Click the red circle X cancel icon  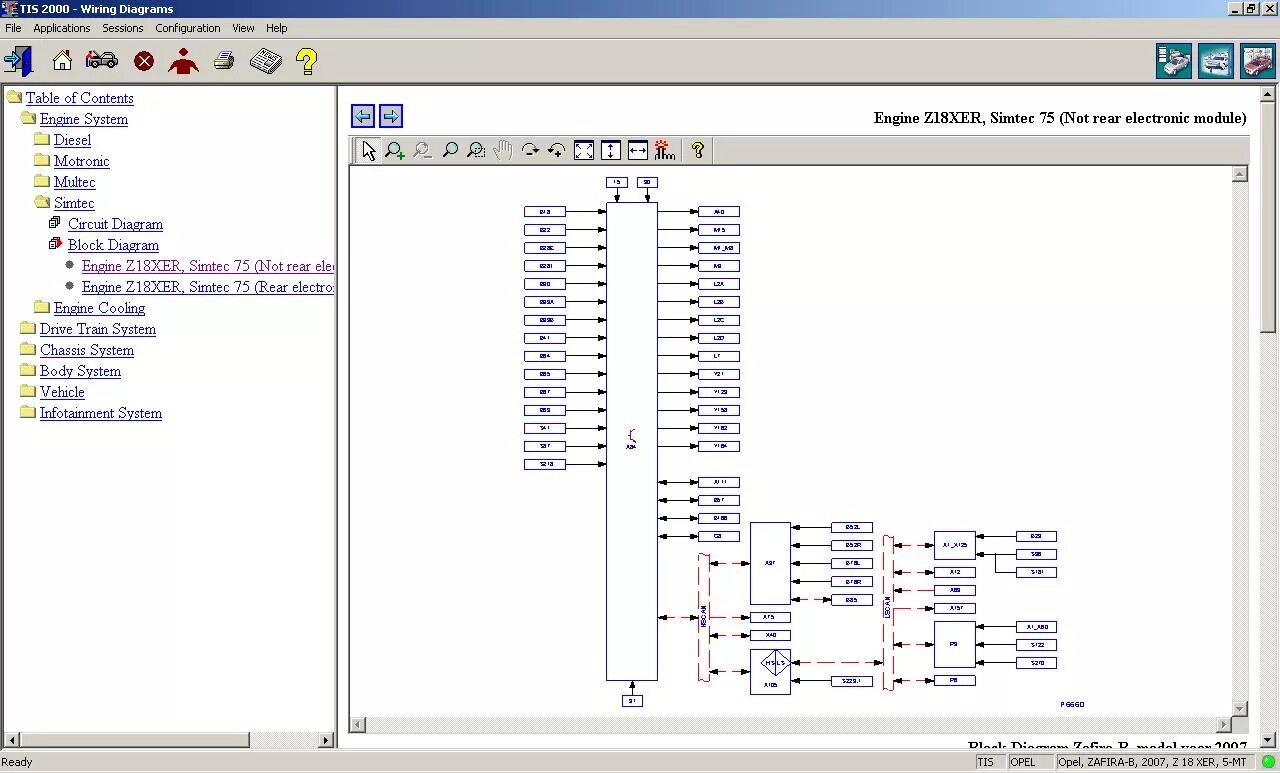coord(144,62)
